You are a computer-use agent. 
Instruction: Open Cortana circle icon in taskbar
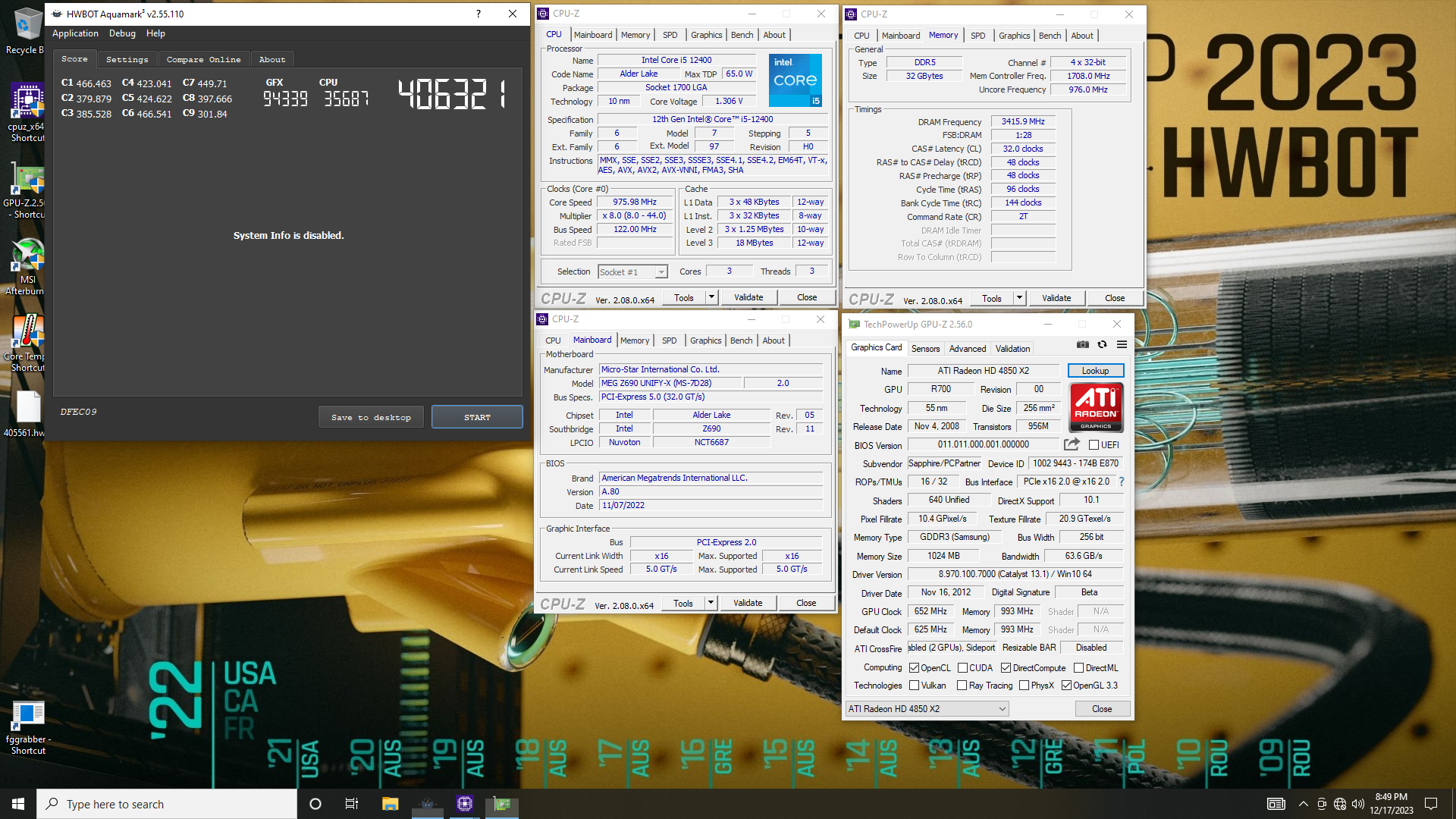pos(315,804)
